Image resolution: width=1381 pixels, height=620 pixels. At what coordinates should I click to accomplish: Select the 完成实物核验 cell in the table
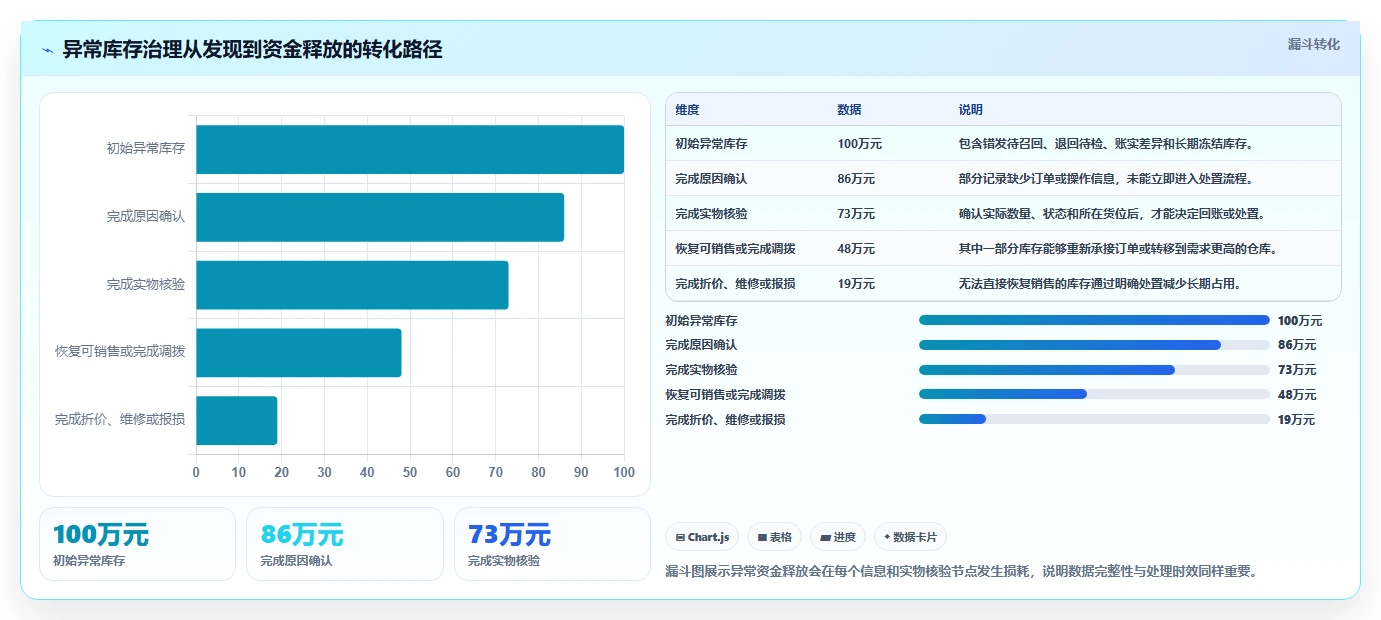tap(711, 214)
